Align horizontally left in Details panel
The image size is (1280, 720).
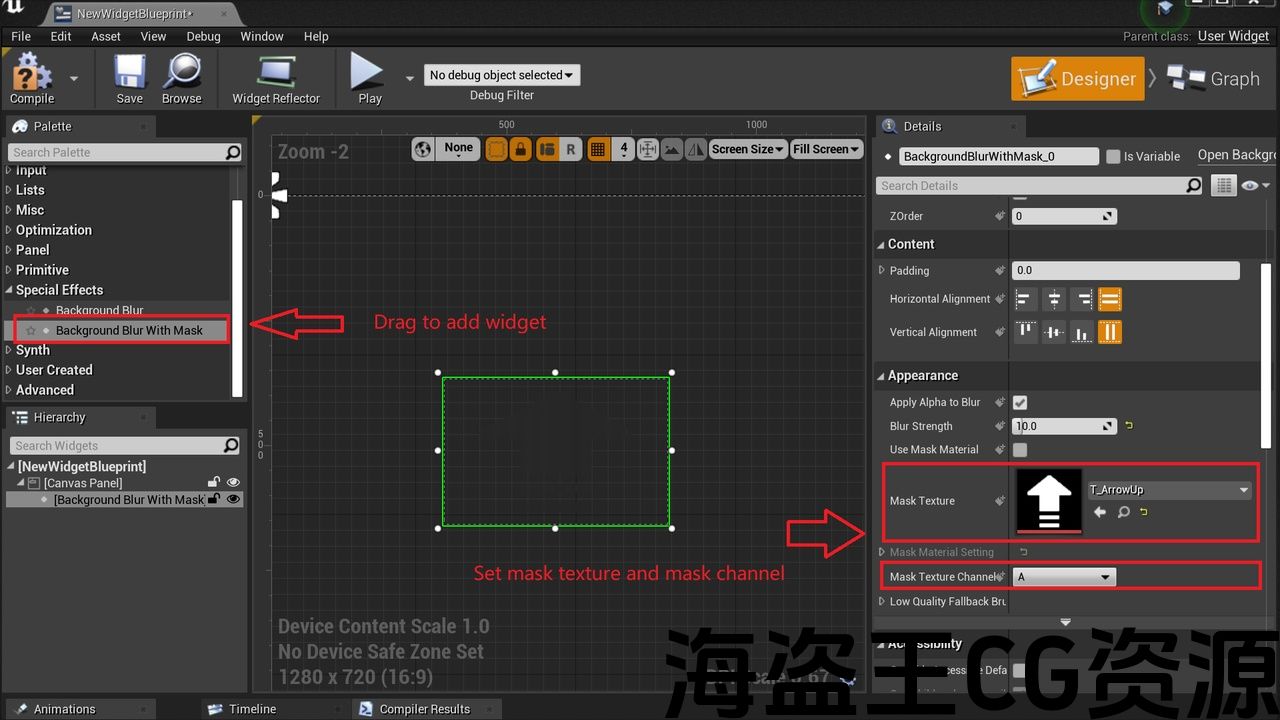[x=1025, y=299]
